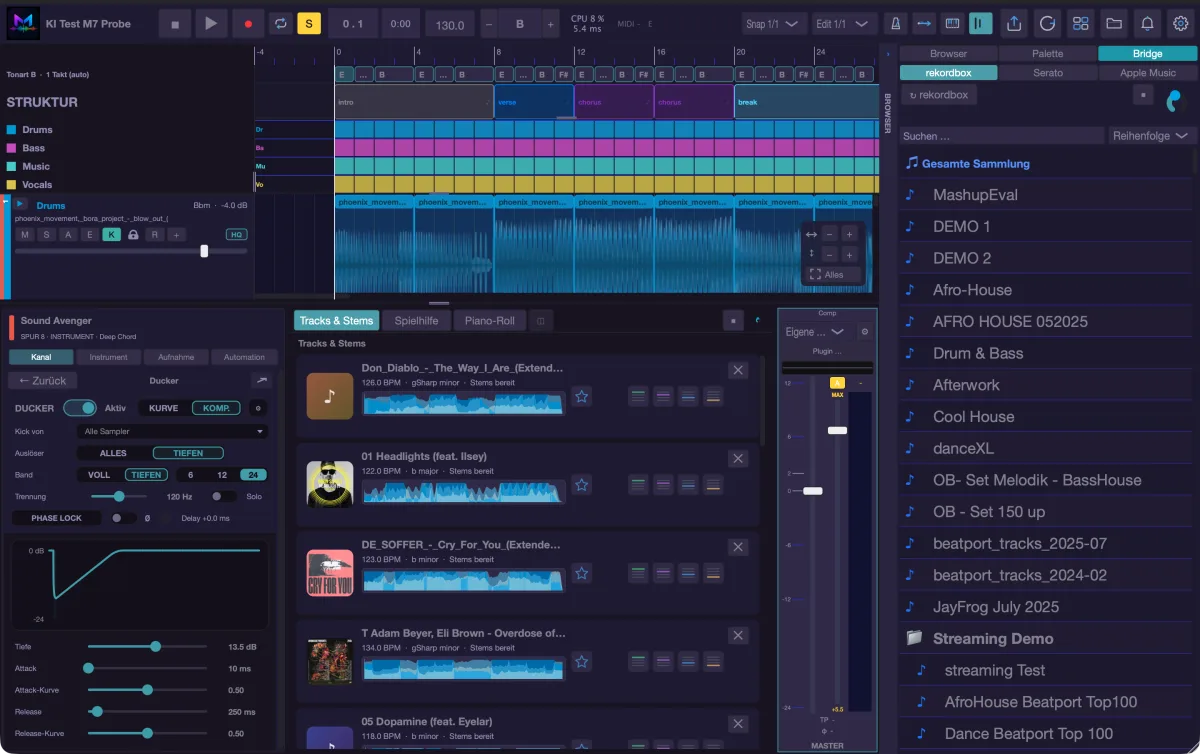Open the Spielhilfe tab
The height and width of the screenshot is (754, 1200).
coord(416,321)
